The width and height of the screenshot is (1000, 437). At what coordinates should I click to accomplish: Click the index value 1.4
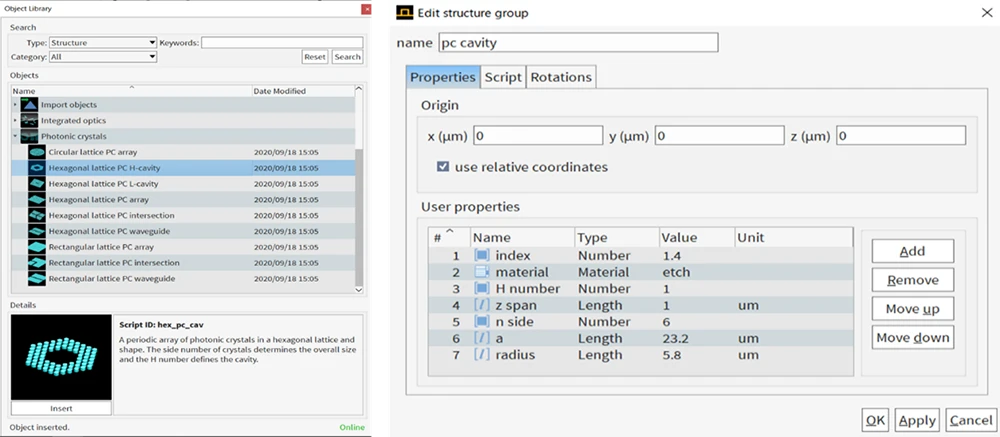pyautogui.click(x=672, y=255)
